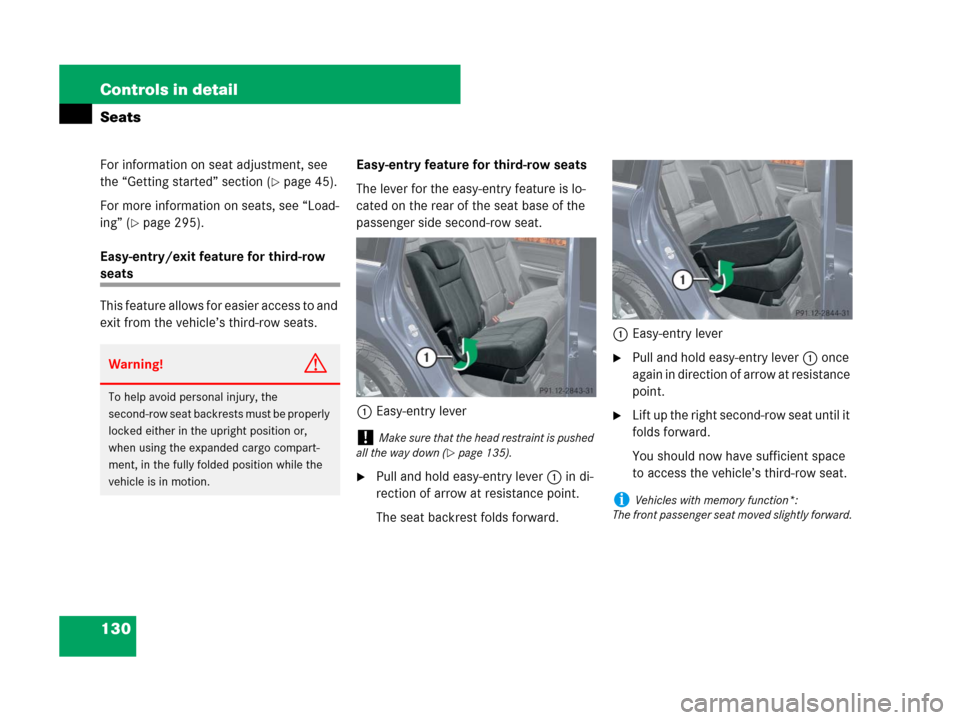This screenshot has width=960, height=720.
Task: Select the 'Controls in detail' header
Action: pyautogui.click(x=168, y=90)
